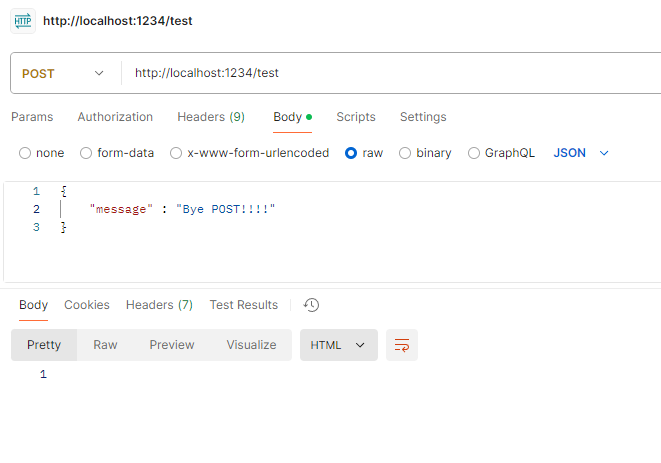Switch to the Raw response view
Image resolution: width=661 pixels, height=463 pixels.
[x=105, y=345]
